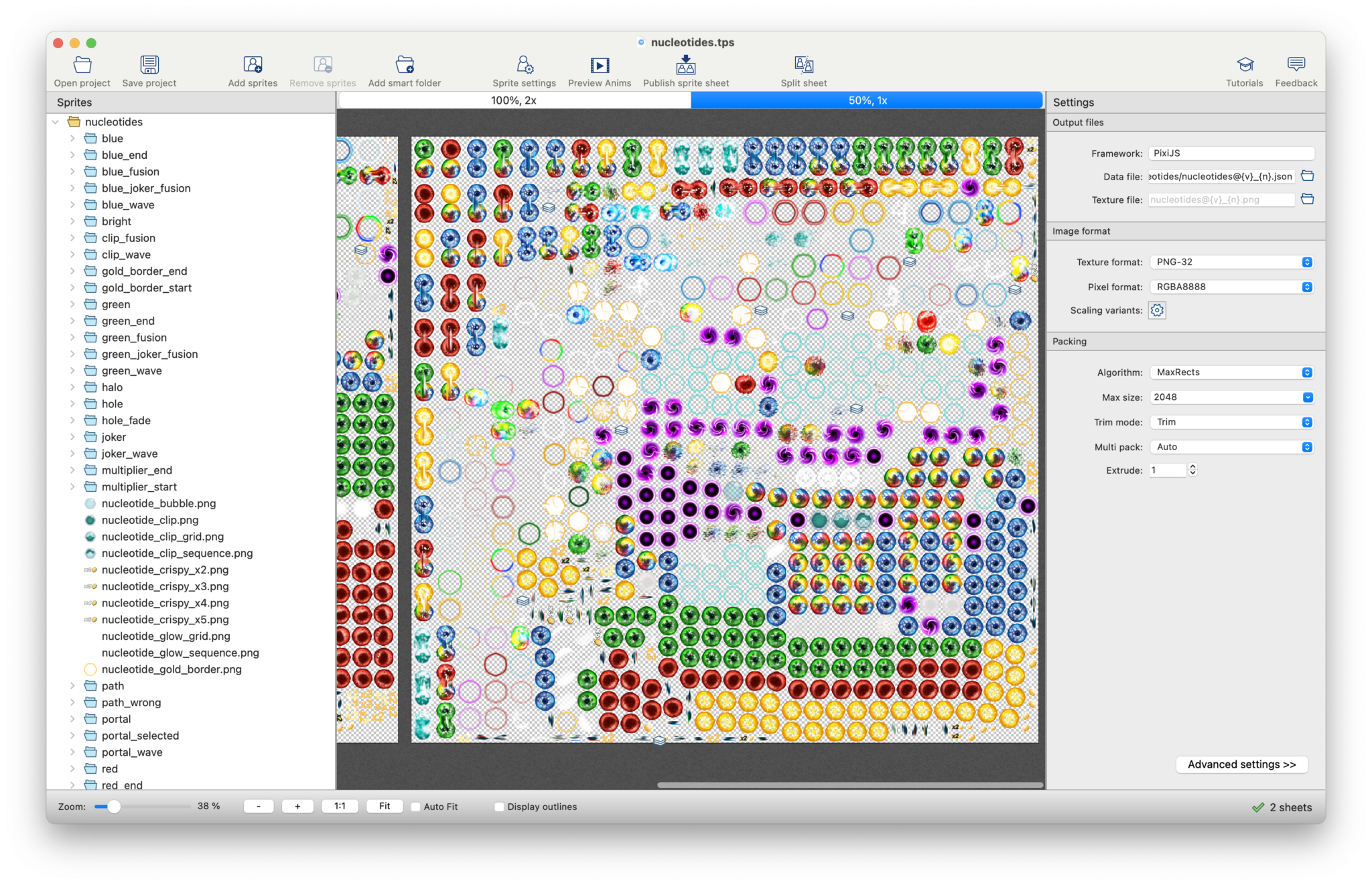Save the project using toolbar icon

(x=149, y=71)
